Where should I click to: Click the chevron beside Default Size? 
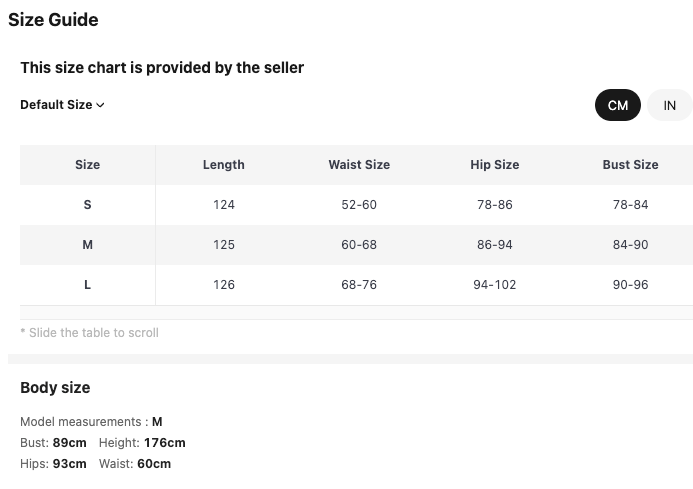100,105
